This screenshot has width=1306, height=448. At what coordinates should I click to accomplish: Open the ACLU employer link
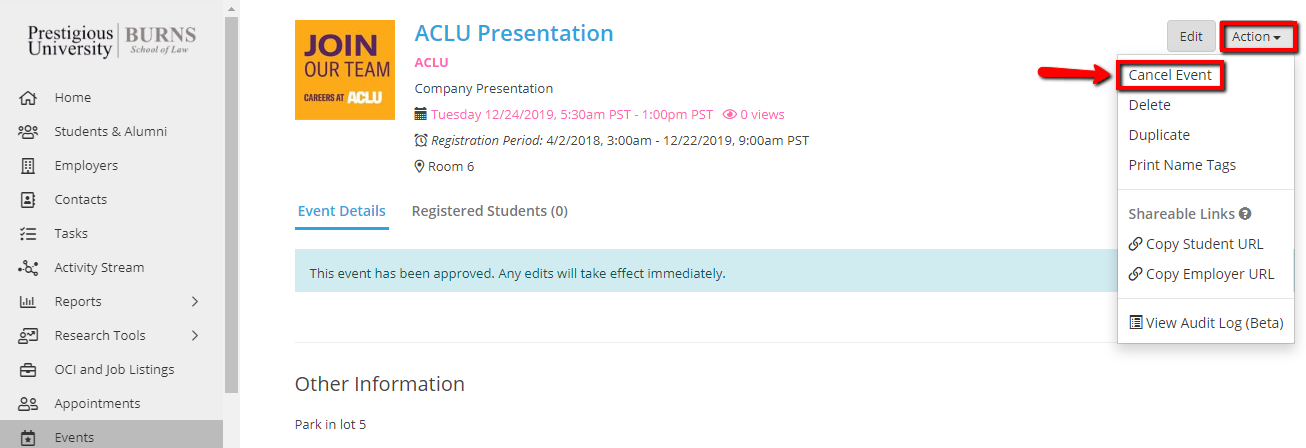tap(431, 62)
